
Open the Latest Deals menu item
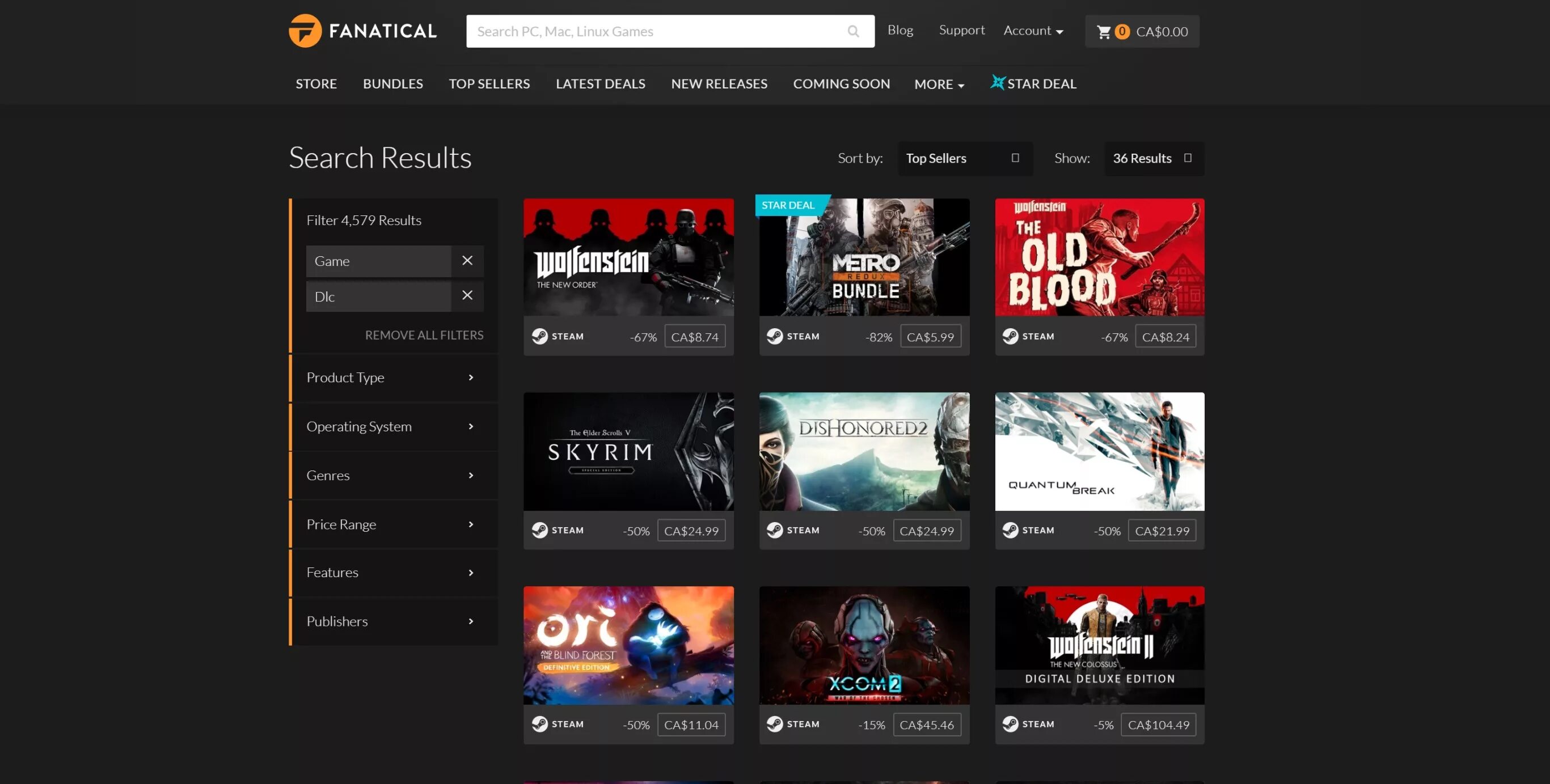coord(600,83)
